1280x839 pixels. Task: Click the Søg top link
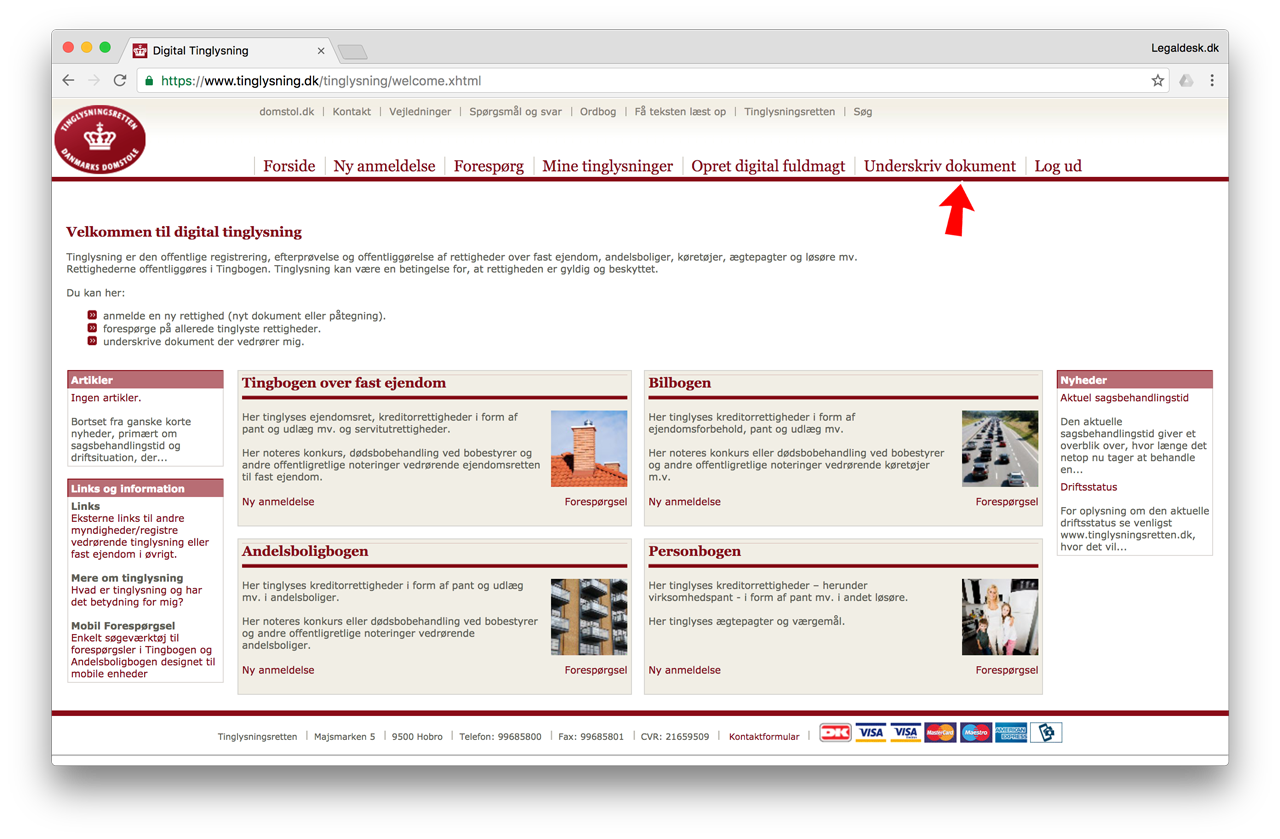[x=863, y=112]
